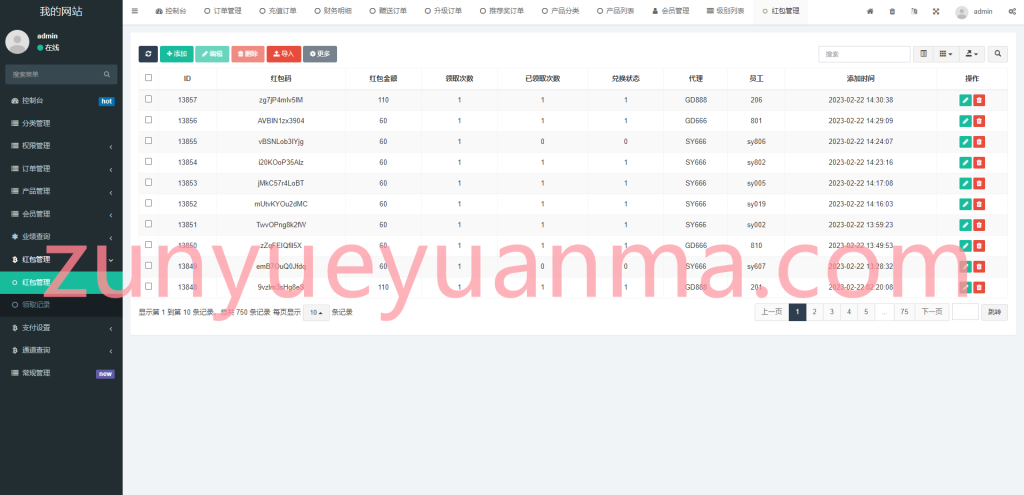Open the settings cogs icon at top right
Screen dimensions: 1024x495
pos(1012,11)
